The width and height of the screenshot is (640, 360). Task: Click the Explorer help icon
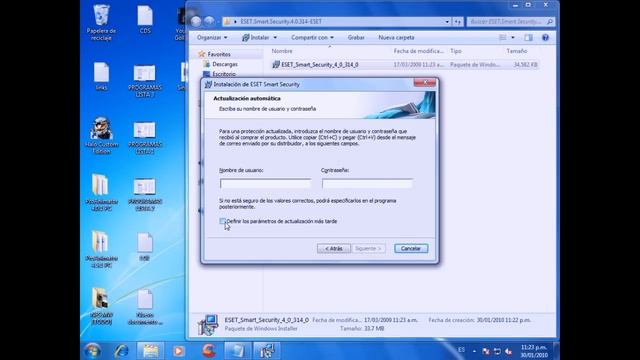[545, 38]
